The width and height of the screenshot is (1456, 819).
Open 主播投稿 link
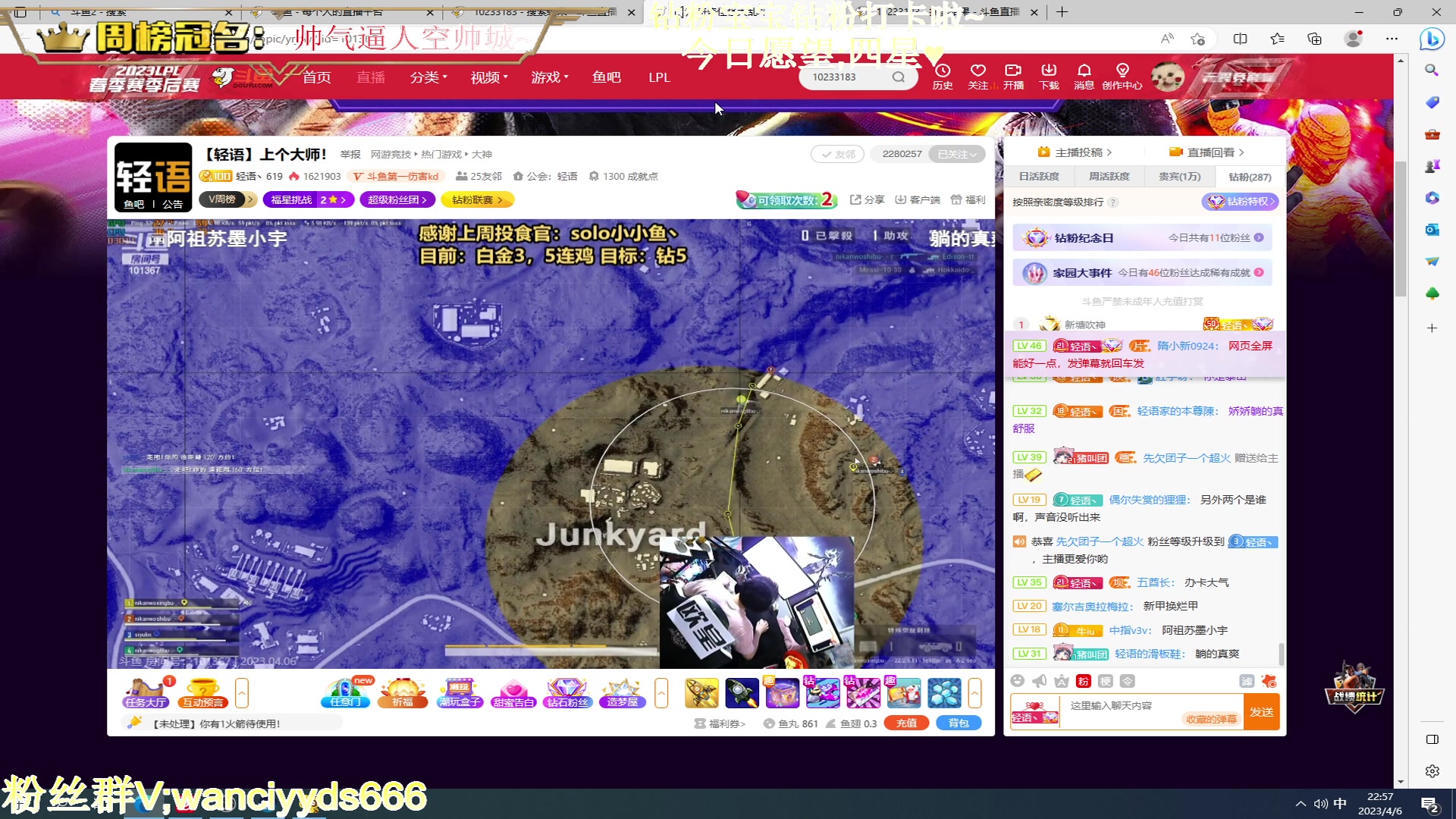pyautogui.click(x=1075, y=152)
